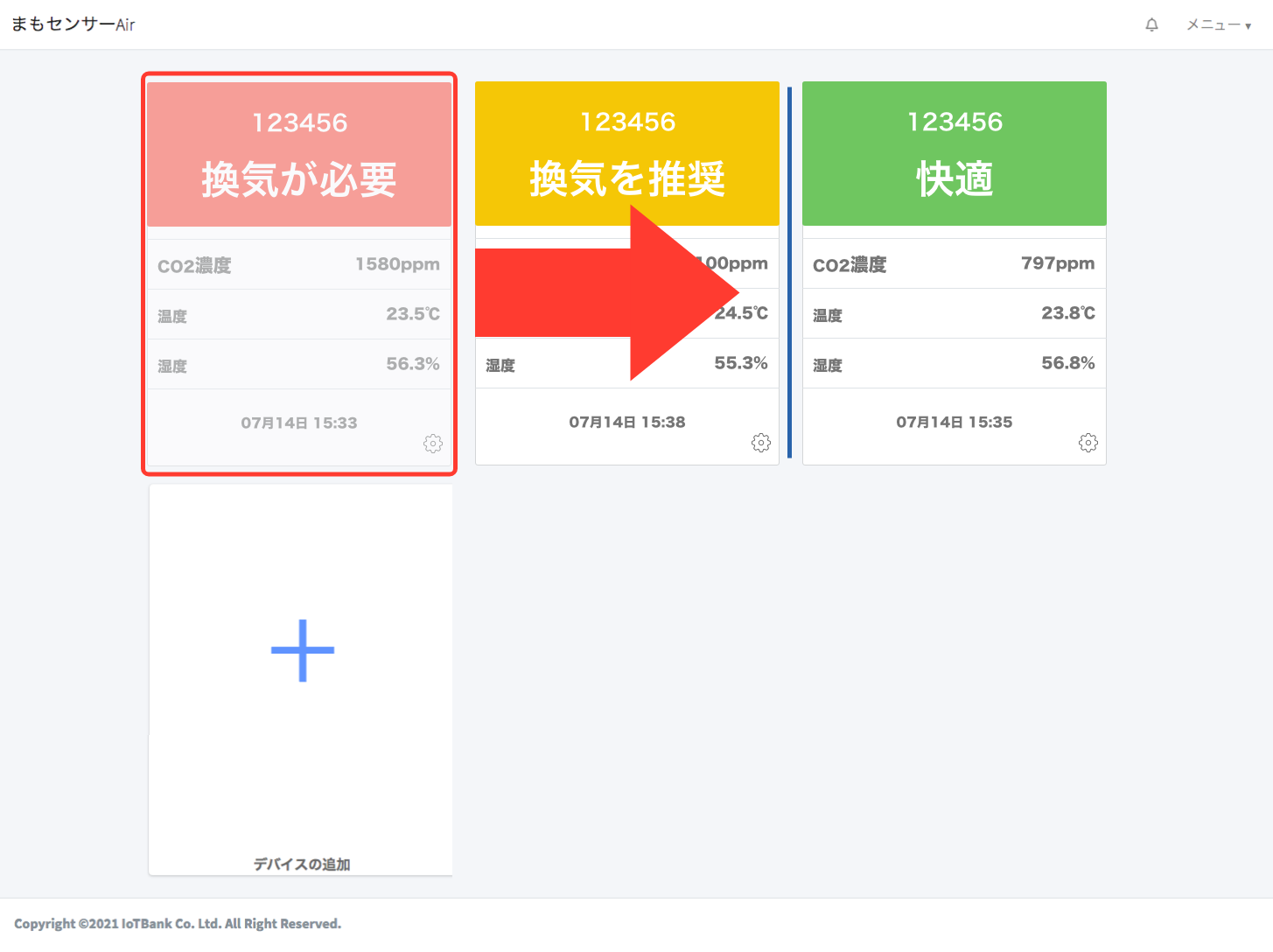Click the 温度 label in 快適 card

tap(828, 316)
